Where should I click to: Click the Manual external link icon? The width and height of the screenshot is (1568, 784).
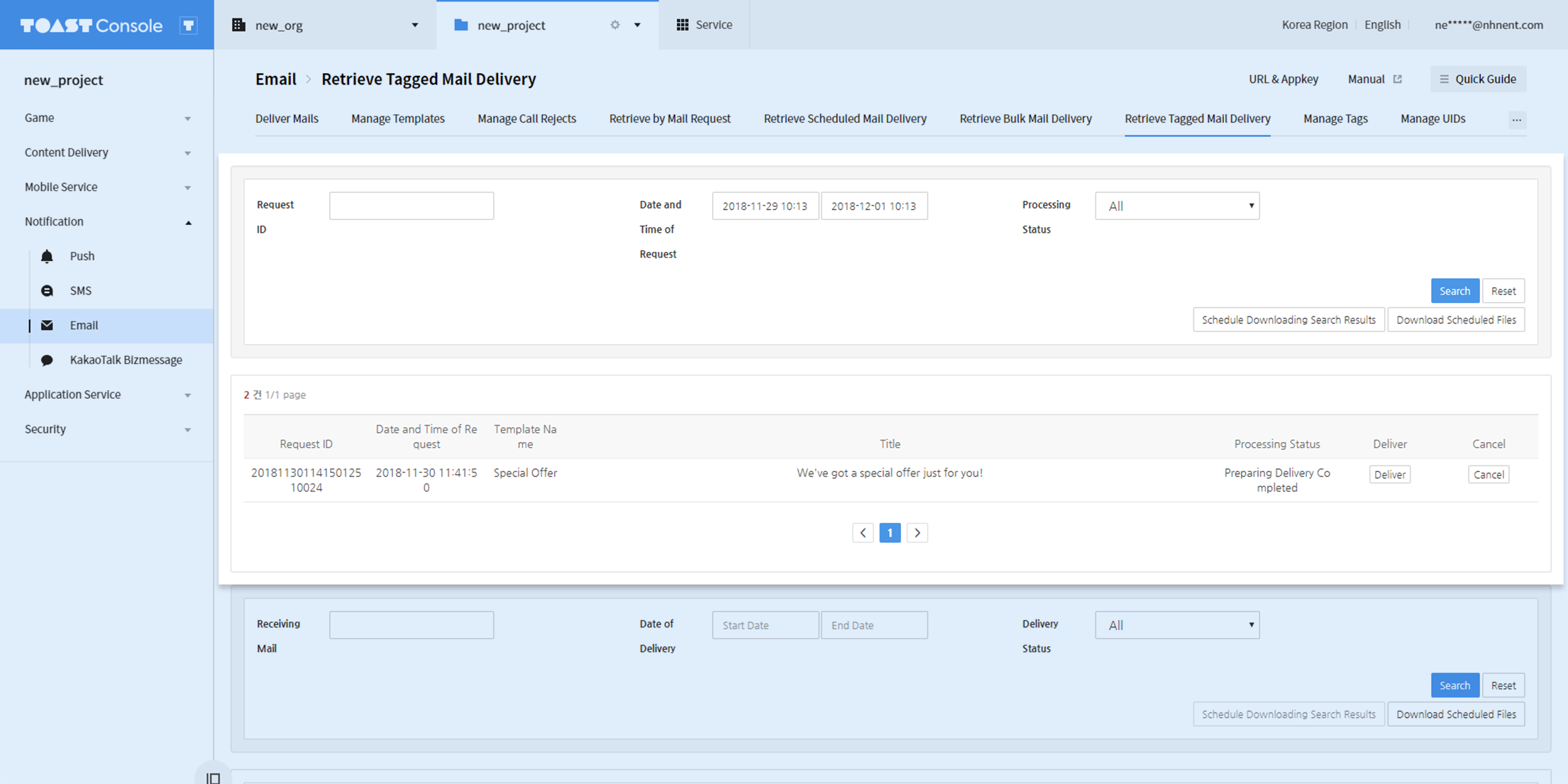coord(1397,79)
